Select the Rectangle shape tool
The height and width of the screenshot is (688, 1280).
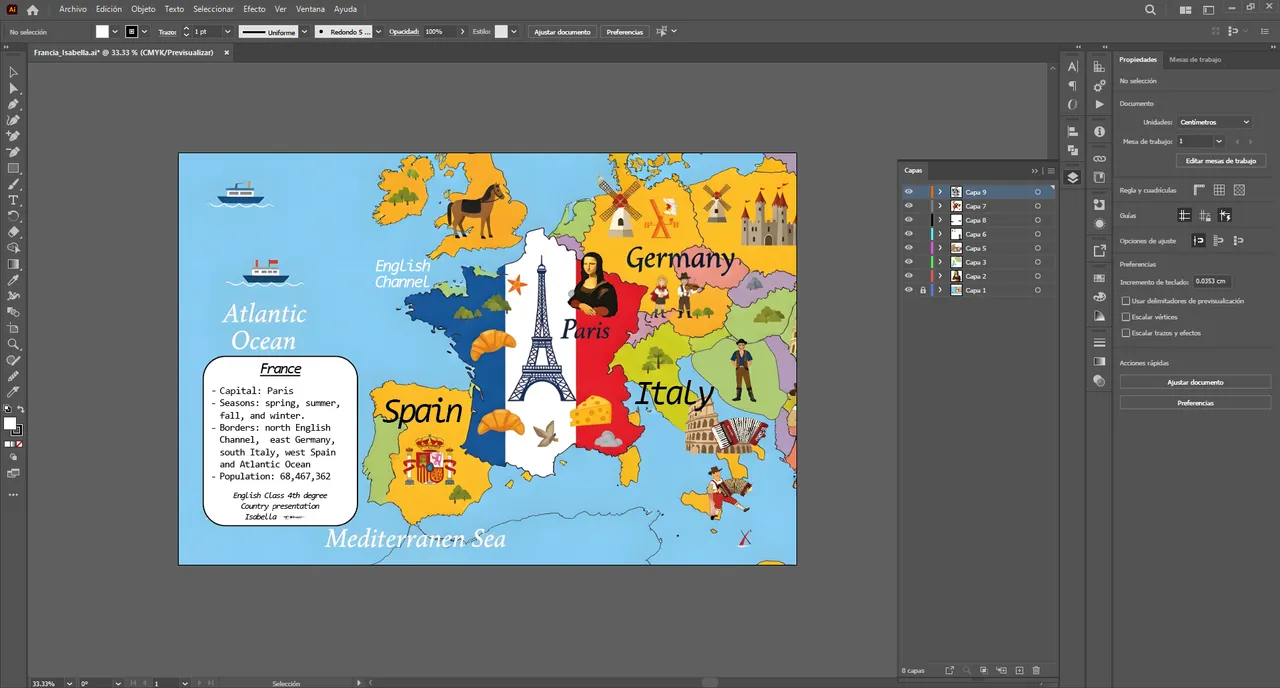pos(13,168)
